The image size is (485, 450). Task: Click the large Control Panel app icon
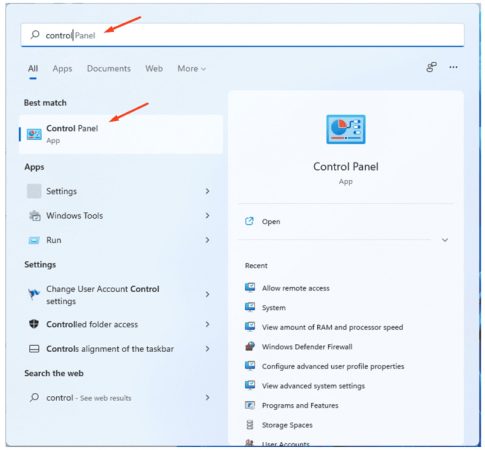tap(346, 129)
